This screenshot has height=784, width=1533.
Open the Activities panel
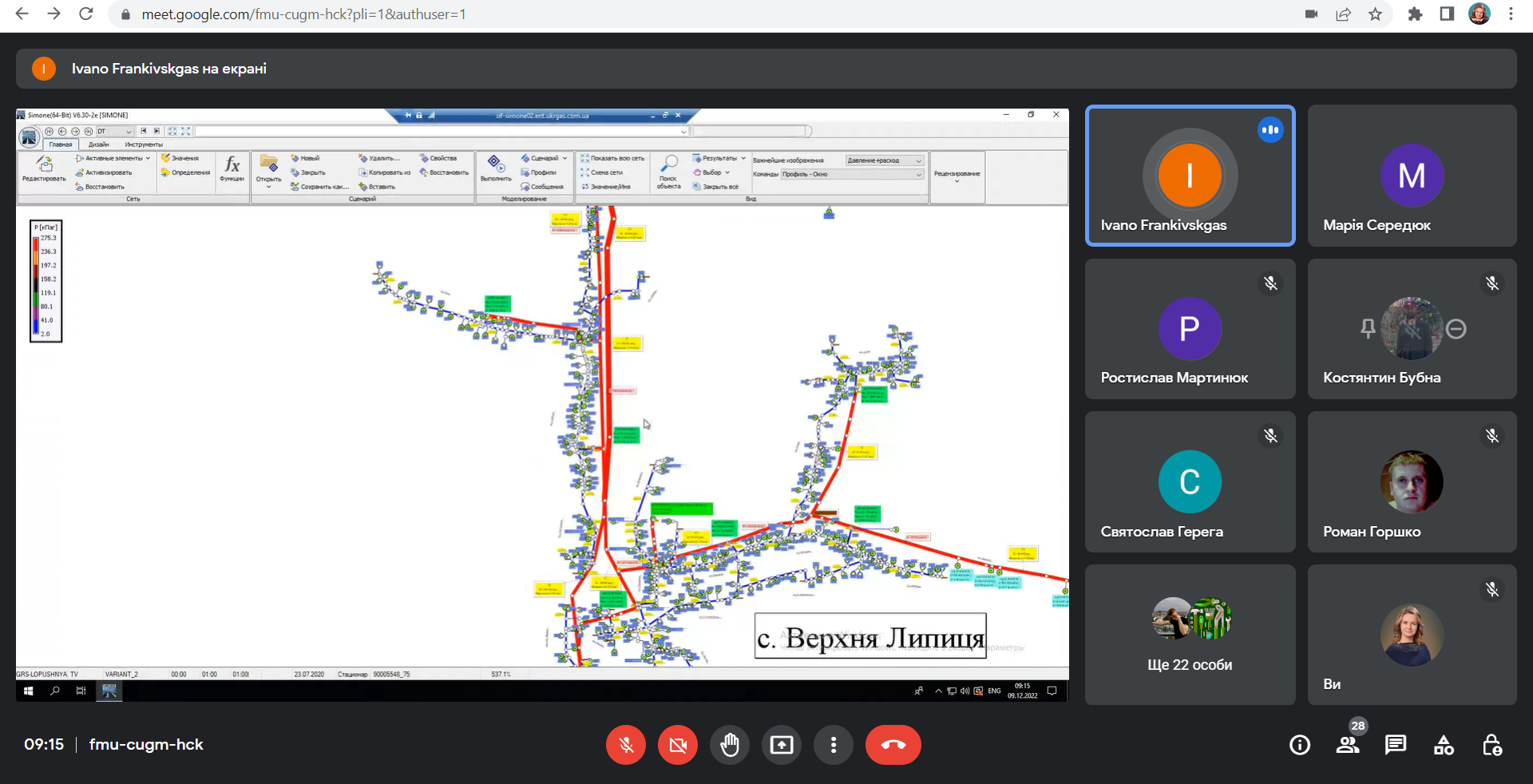[1444, 745]
